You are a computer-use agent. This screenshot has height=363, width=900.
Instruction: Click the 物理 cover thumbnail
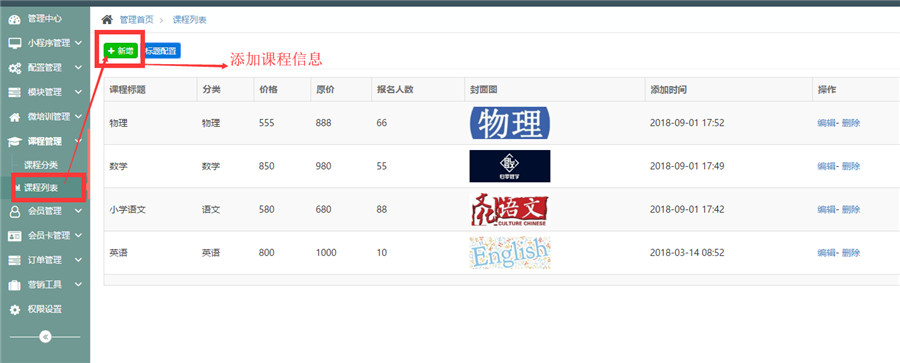510,123
